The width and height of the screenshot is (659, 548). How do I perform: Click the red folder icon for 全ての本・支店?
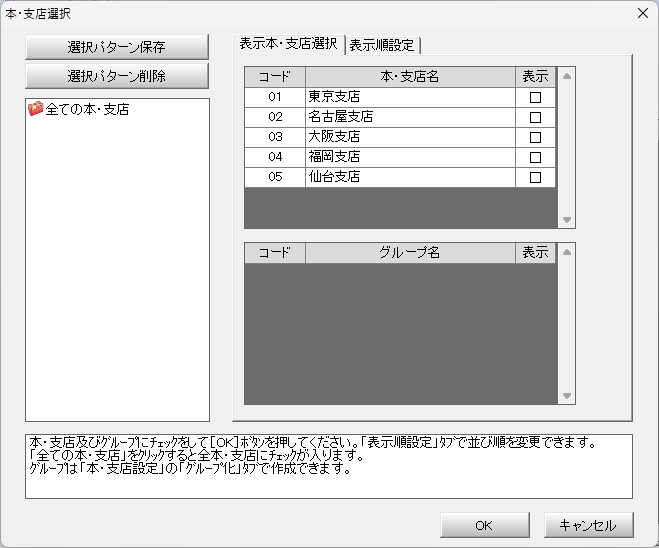[x=36, y=108]
